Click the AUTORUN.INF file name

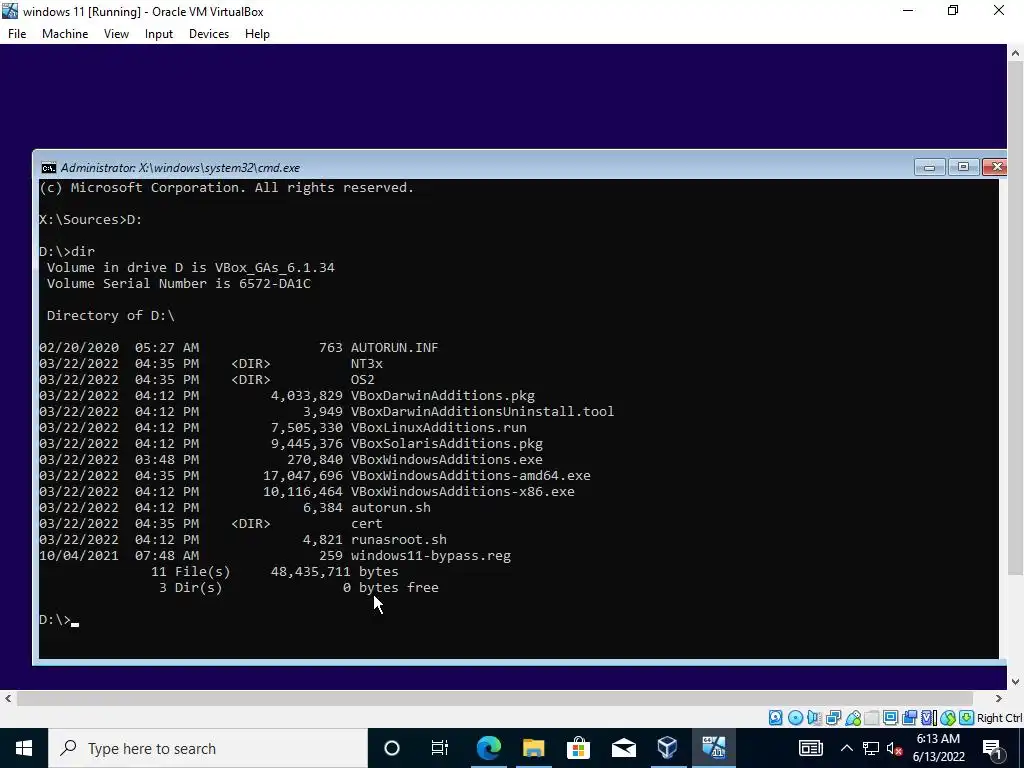coord(394,347)
